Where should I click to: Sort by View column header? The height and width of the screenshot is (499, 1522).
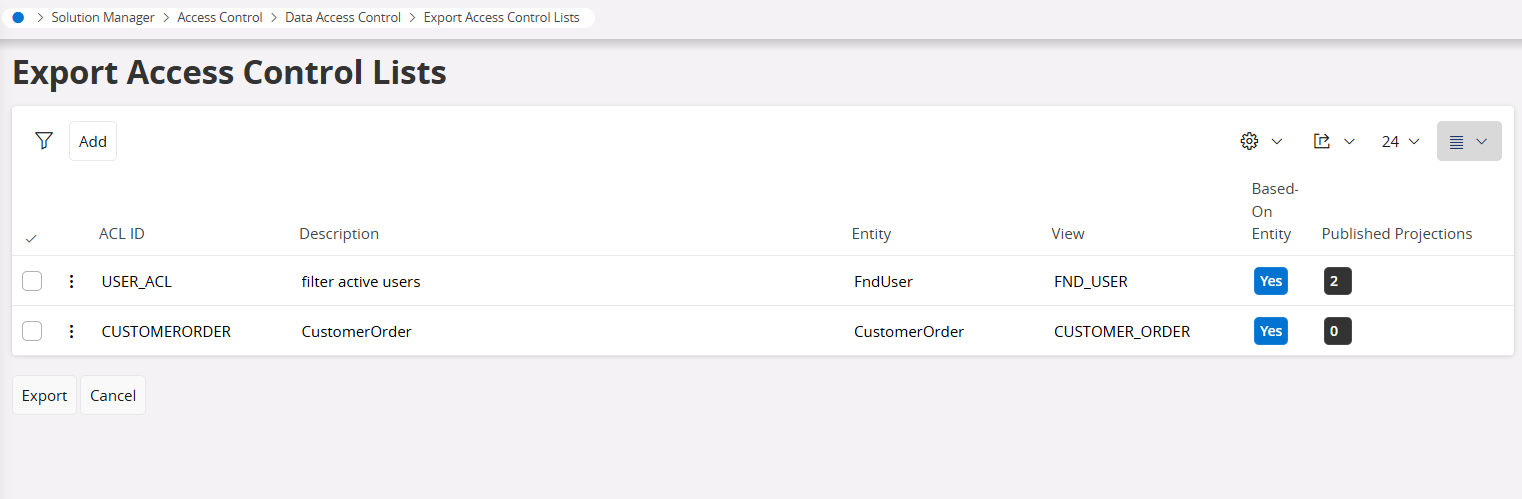(1068, 233)
